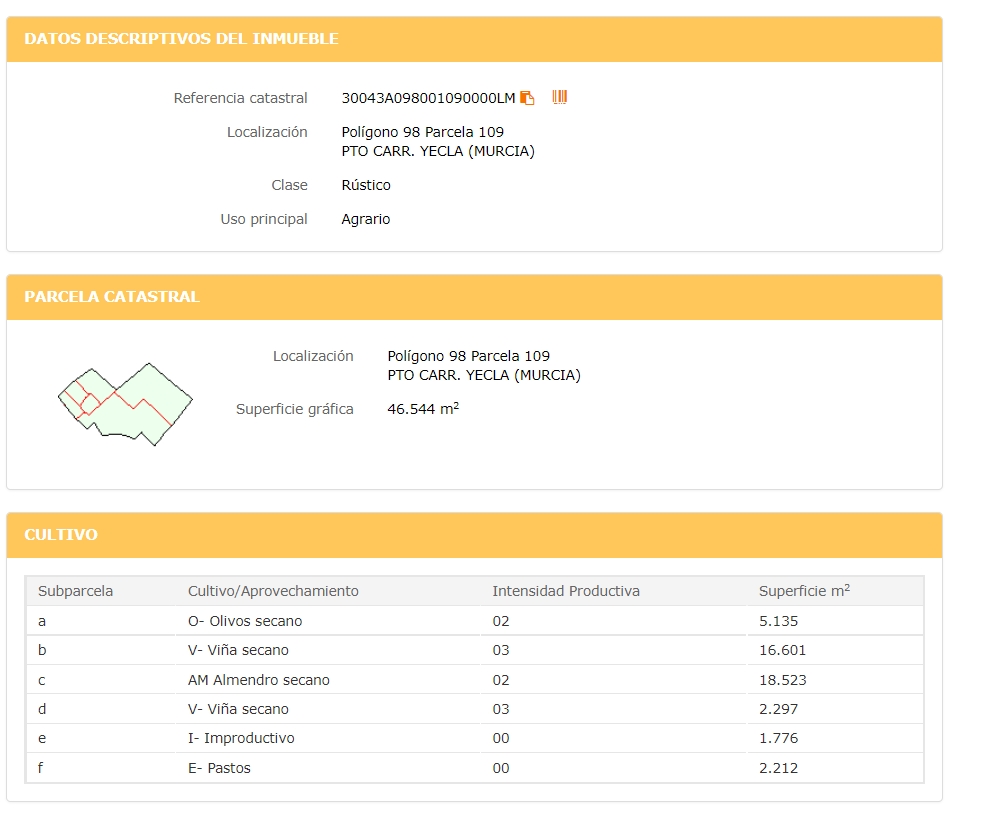Screen dimensions: 982x814
Task: Click 'Polígono 98 Parcela 109' in descriptive data
Action: click(x=423, y=132)
